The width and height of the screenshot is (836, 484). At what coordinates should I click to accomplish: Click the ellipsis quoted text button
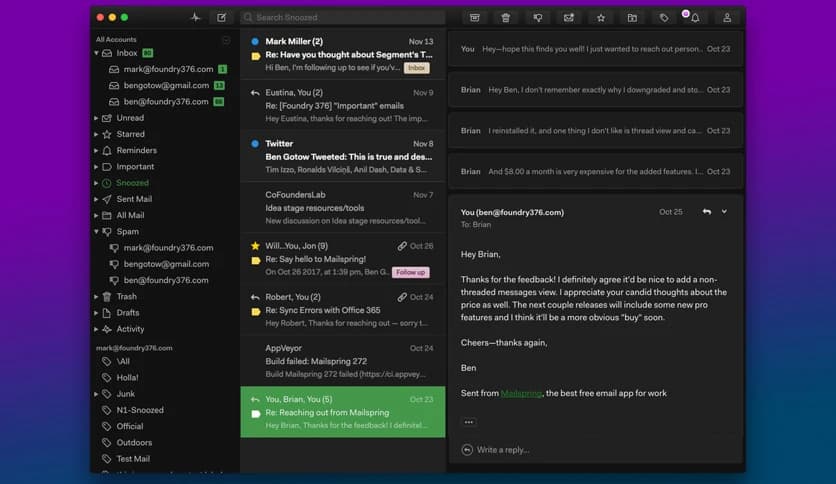click(x=469, y=422)
